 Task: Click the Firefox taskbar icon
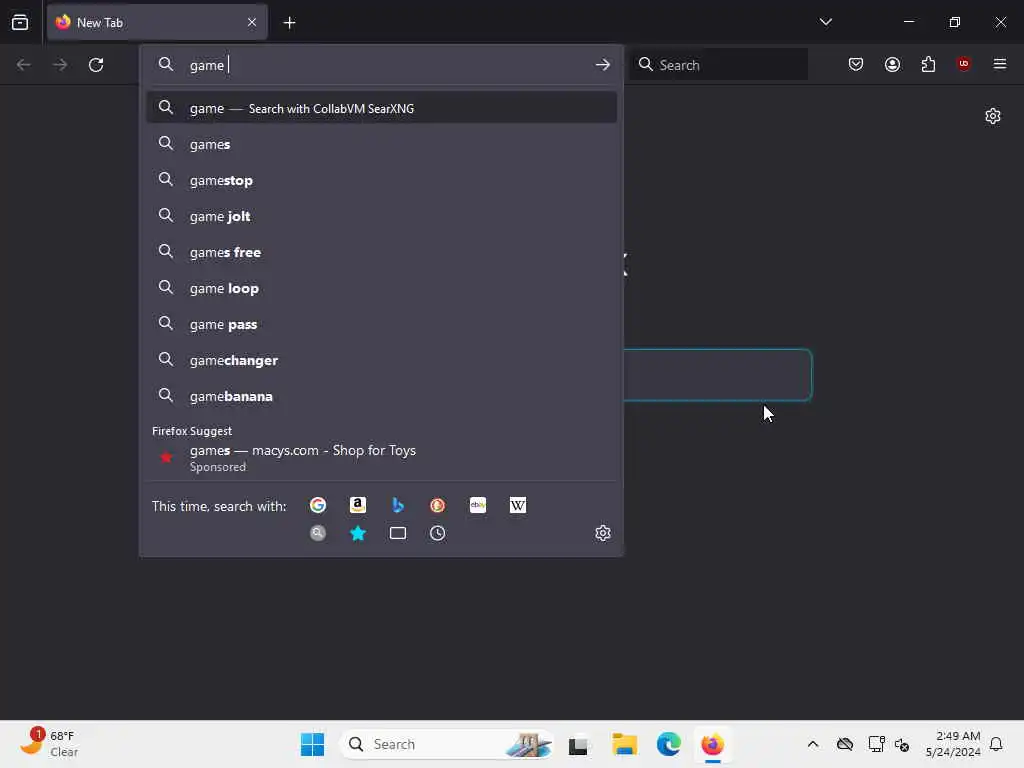click(x=712, y=744)
